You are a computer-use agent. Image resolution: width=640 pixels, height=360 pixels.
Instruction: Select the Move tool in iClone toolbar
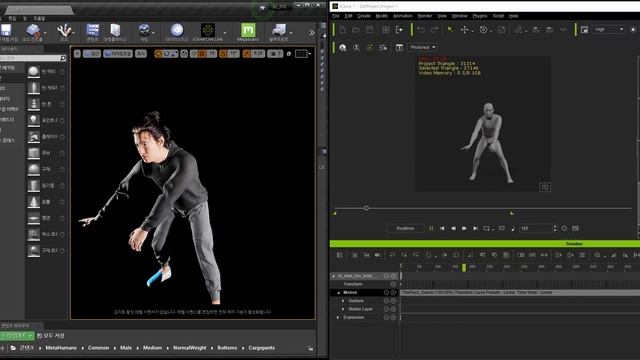pos(464,29)
